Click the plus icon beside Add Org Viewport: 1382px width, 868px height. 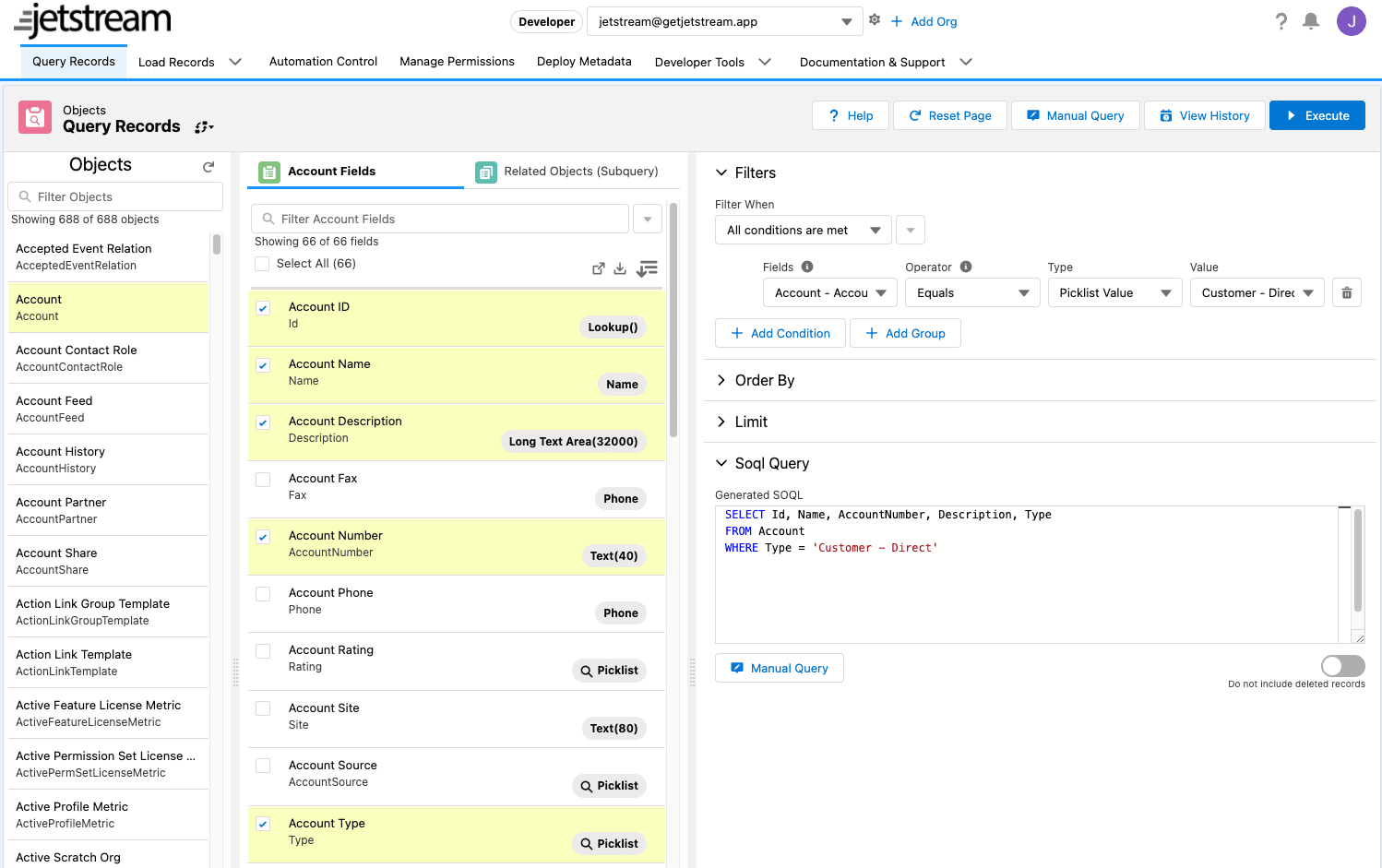tap(897, 21)
